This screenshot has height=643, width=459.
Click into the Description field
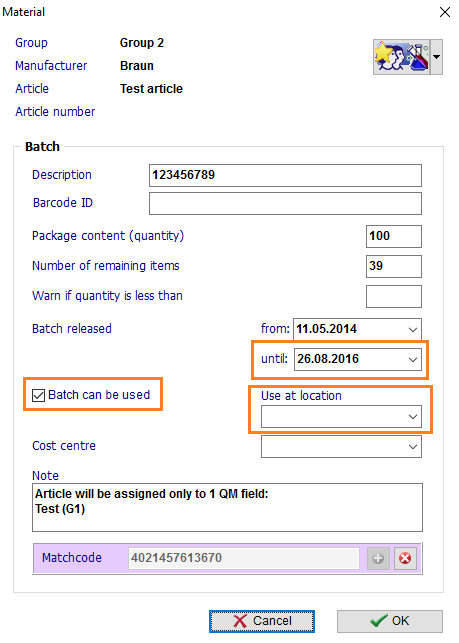coord(285,176)
